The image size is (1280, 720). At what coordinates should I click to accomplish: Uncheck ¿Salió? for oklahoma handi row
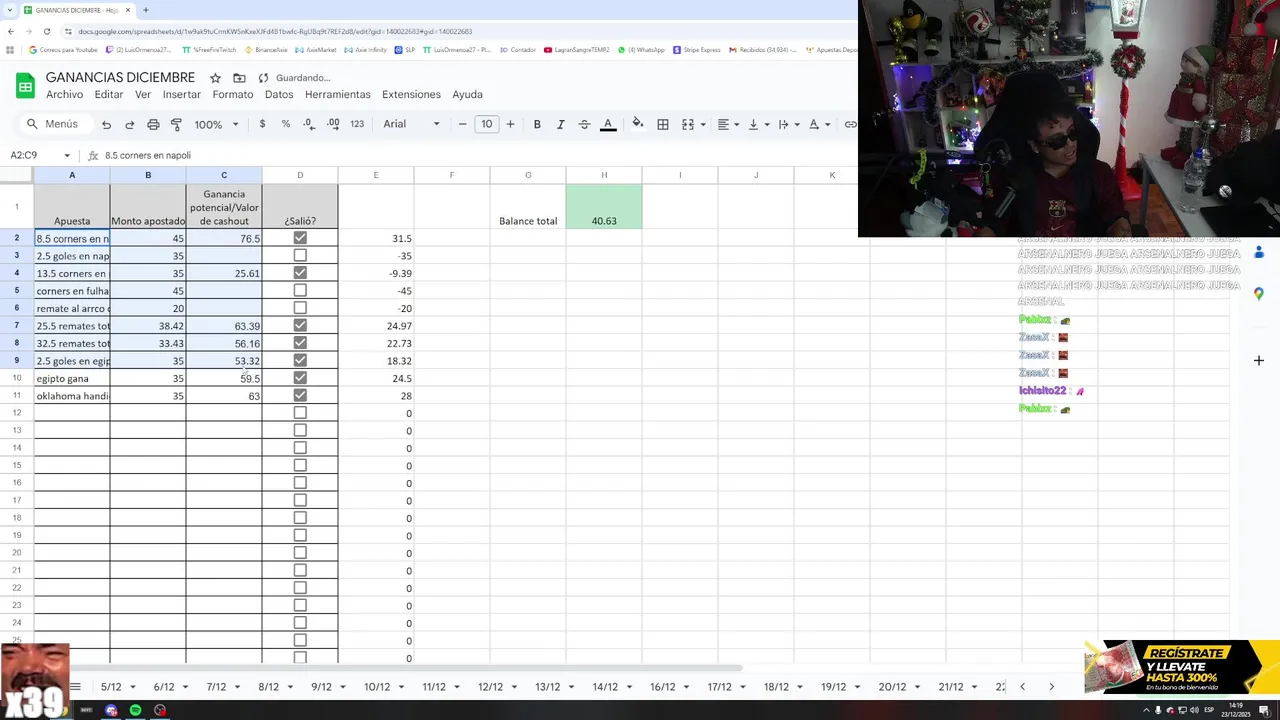point(300,396)
